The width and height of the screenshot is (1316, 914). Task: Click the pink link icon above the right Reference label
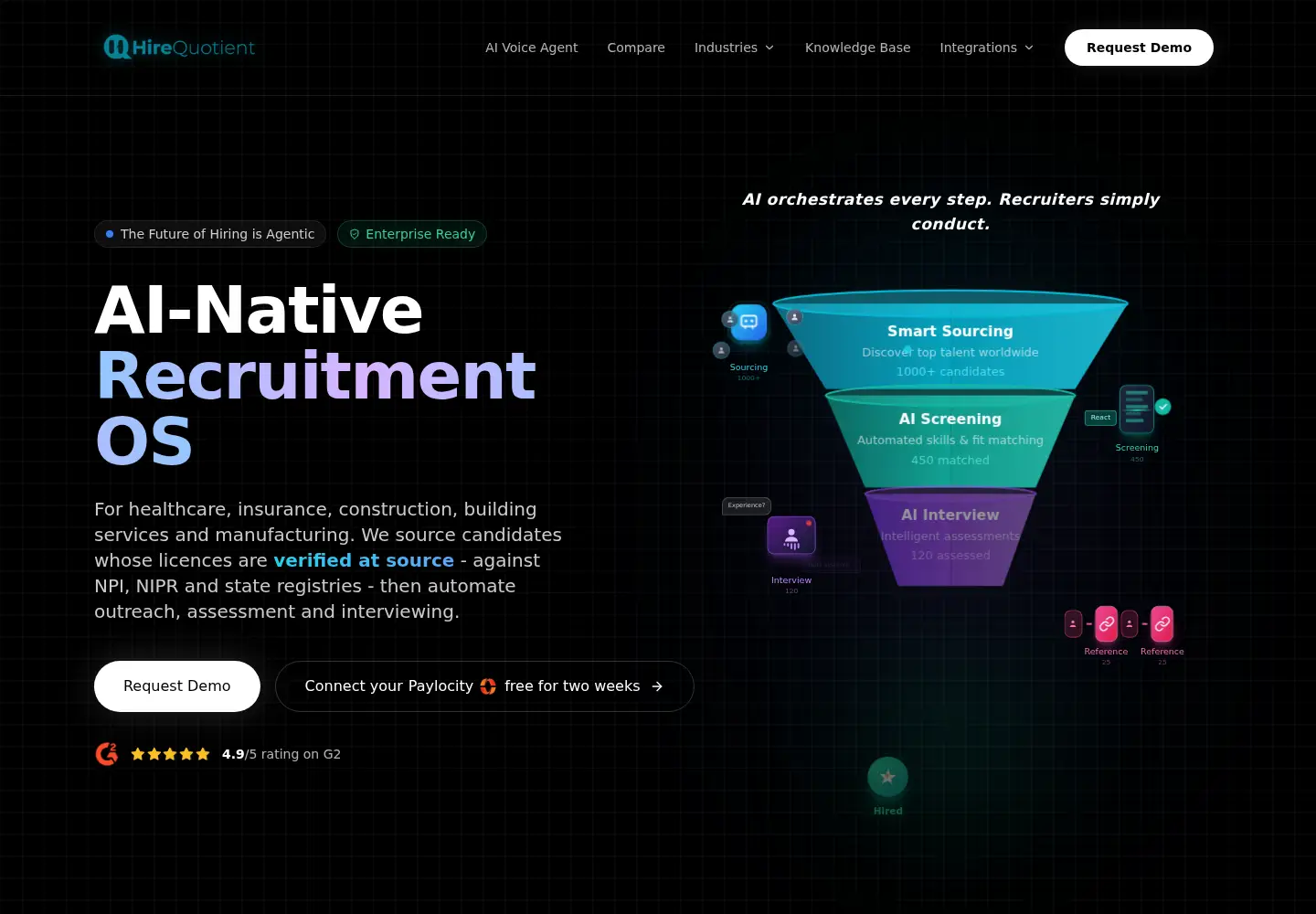click(x=1162, y=624)
